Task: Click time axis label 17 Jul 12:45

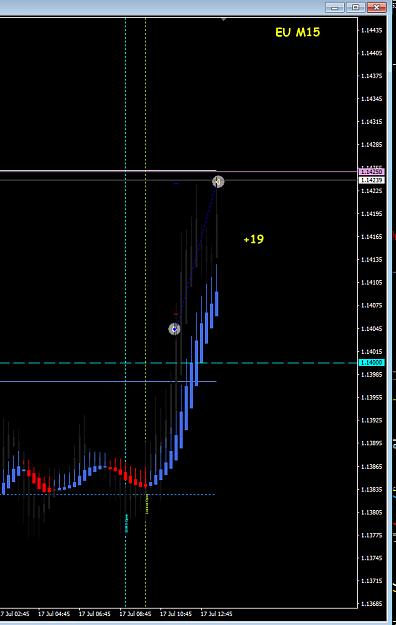Action: pyautogui.click(x=217, y=614)
